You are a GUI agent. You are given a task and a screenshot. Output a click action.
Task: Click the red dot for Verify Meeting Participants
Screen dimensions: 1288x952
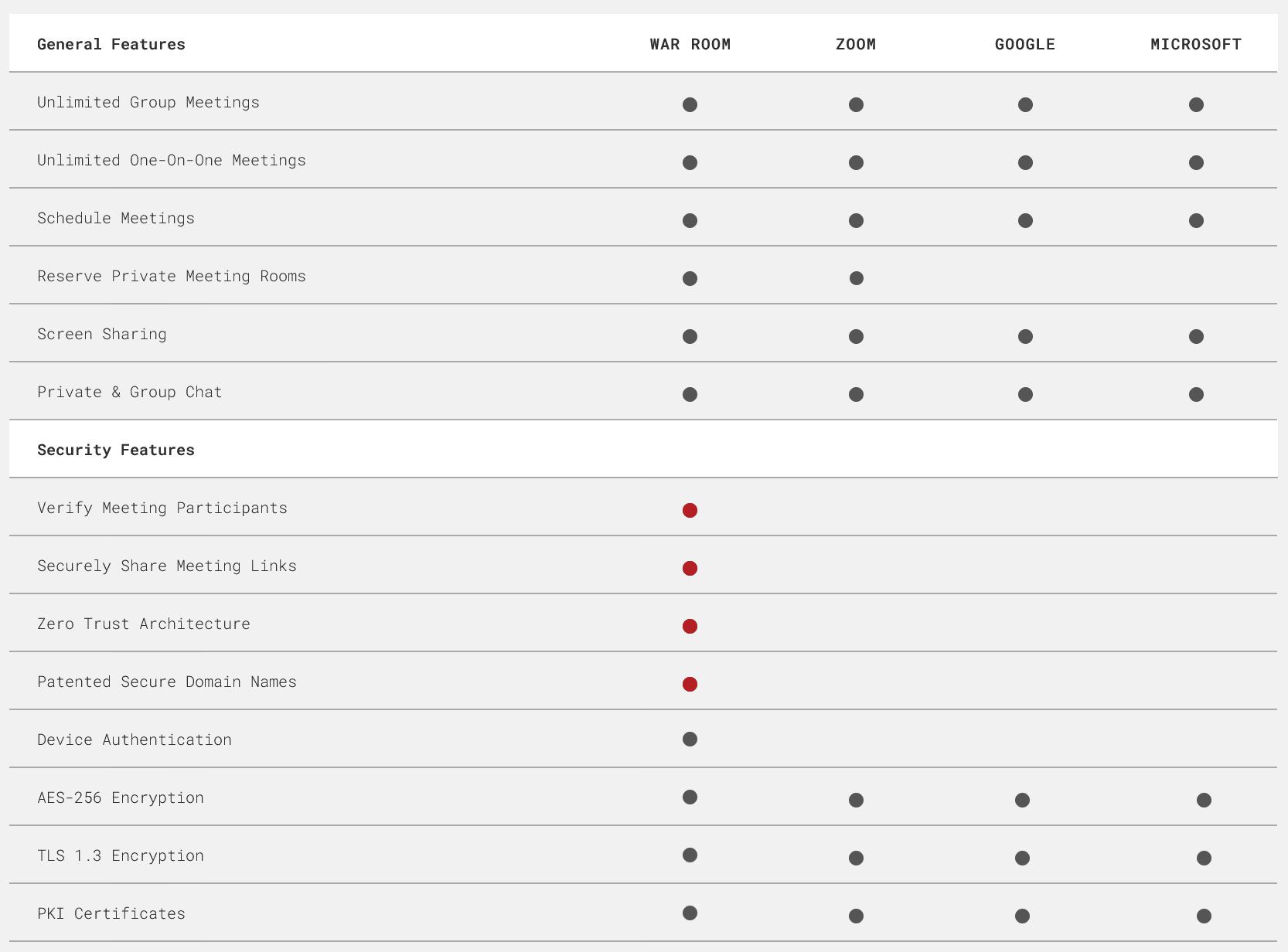pos(690,510)
